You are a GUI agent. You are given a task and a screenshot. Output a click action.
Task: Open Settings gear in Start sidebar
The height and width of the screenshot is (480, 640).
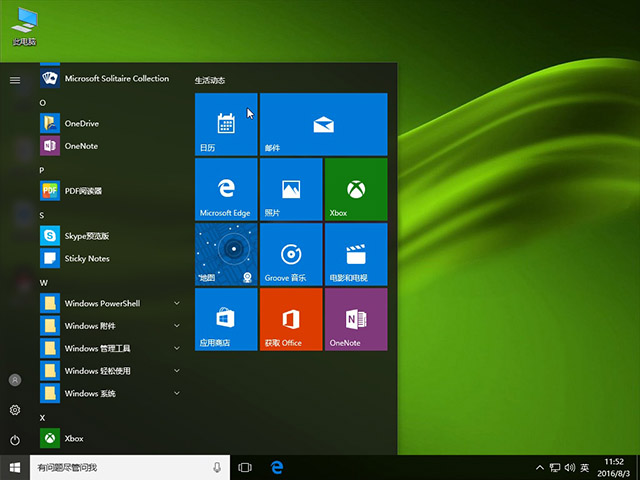point(15,410)
